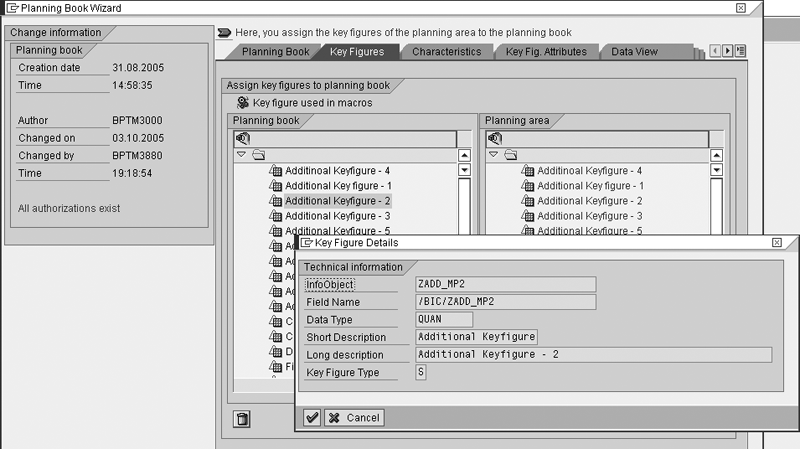This screenshot has width=800, height=449.
Task: Click the delete trash can icon
Action: coord(241,419)
